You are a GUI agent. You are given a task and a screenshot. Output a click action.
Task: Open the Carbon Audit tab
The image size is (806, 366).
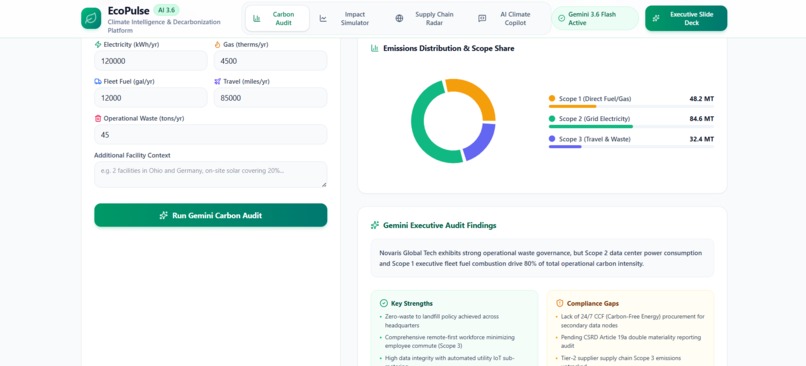(x=277, y=19)
